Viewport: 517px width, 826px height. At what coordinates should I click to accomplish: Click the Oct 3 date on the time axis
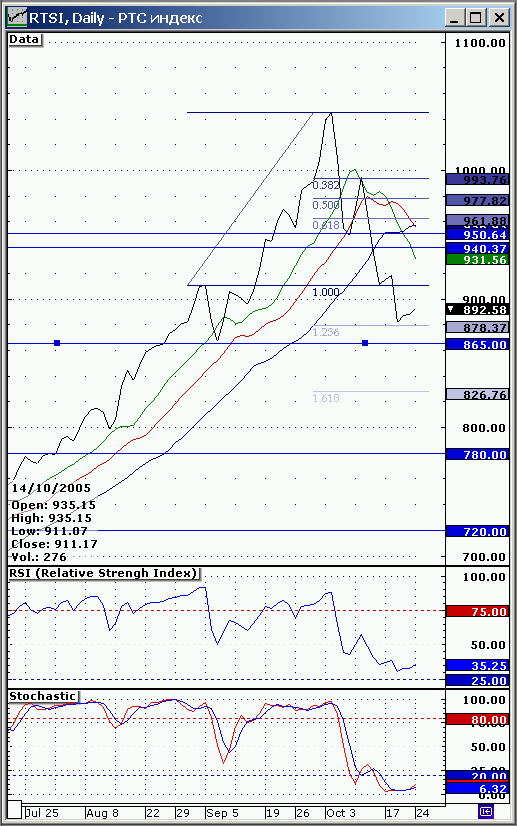click(341, 813)
